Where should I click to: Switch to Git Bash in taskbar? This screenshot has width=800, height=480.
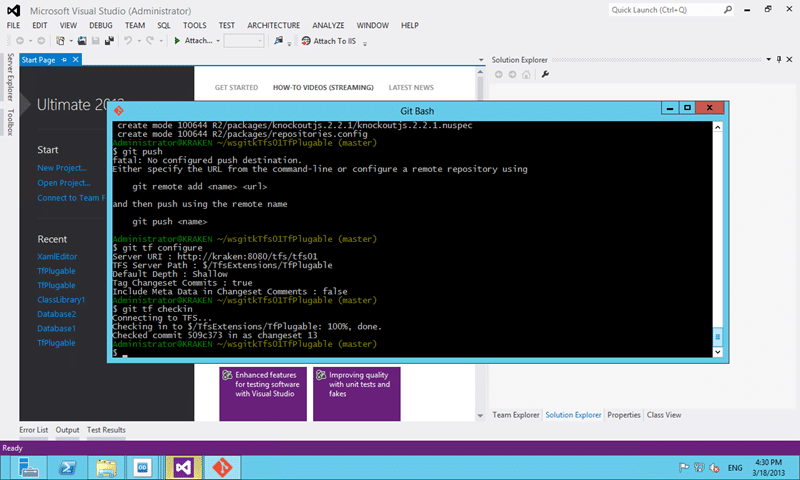coord(222,468)
